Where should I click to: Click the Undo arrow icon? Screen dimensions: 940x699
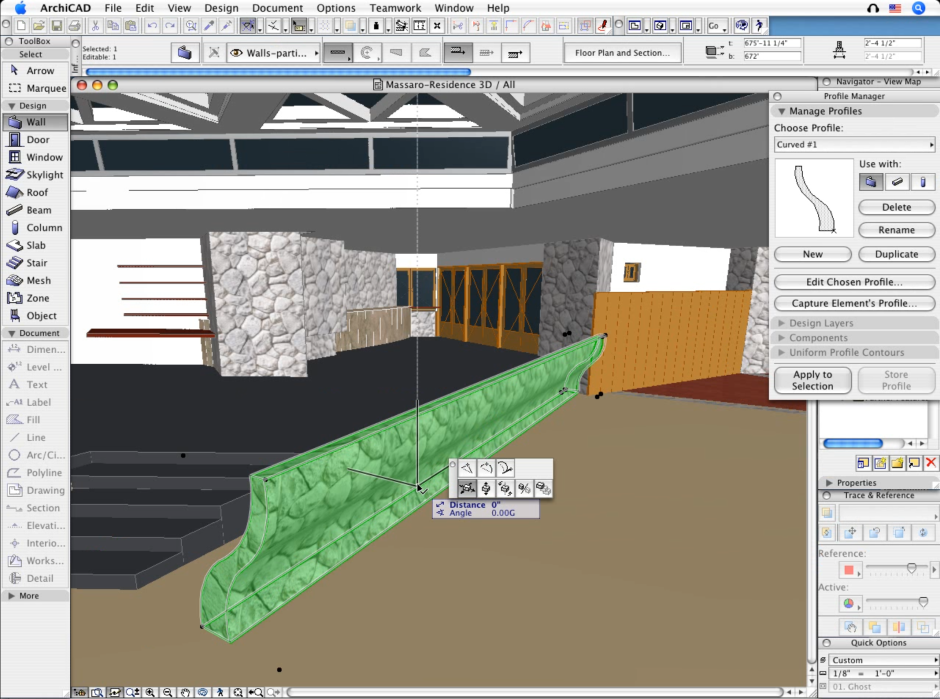click(152, 26)
